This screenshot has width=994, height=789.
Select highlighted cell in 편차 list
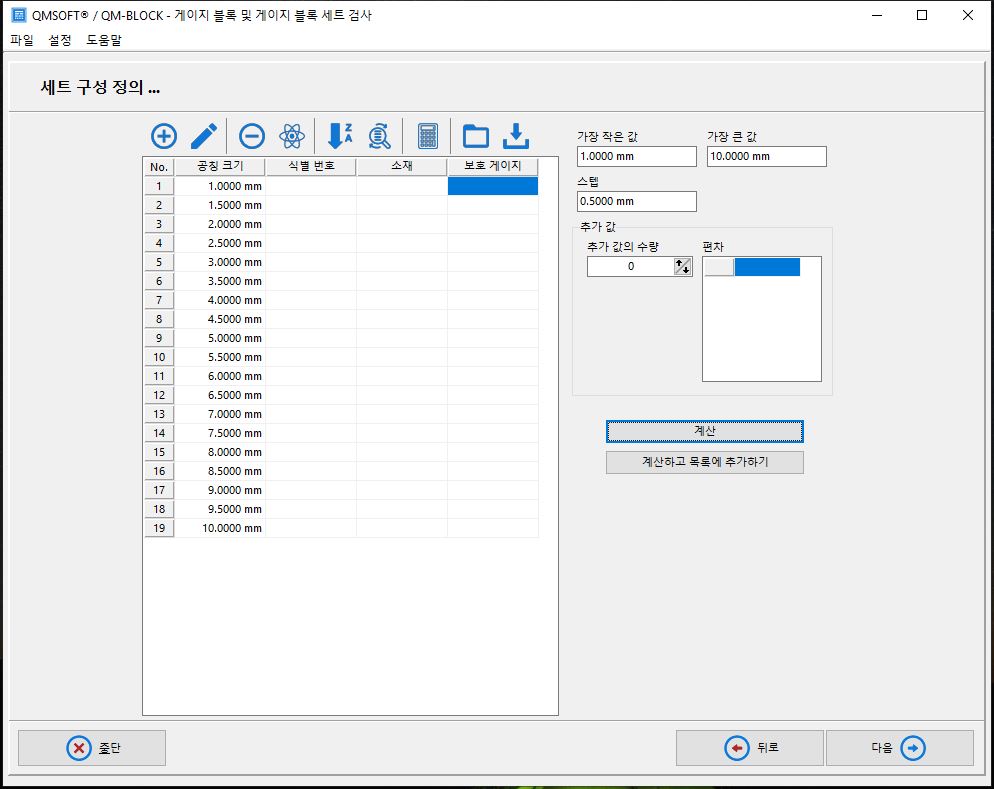click(x=767, y=267)
